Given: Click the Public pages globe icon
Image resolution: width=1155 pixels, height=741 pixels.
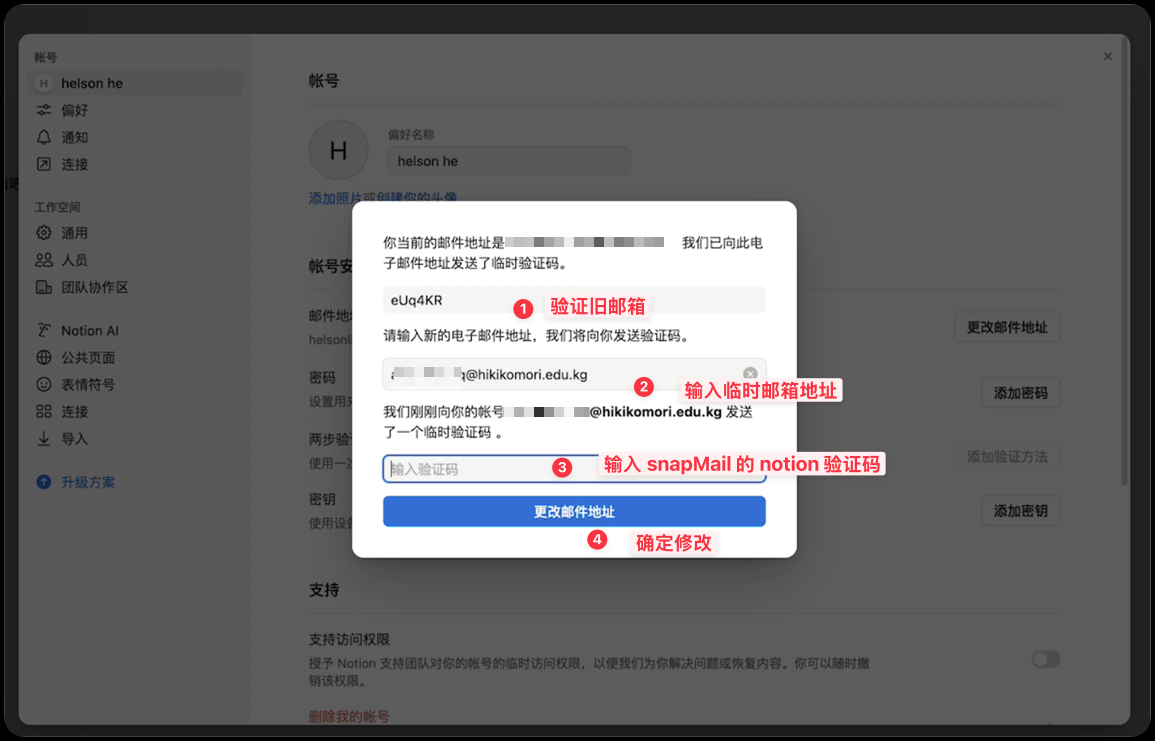Looking at the screenshot, I should [x=44, y=358].
